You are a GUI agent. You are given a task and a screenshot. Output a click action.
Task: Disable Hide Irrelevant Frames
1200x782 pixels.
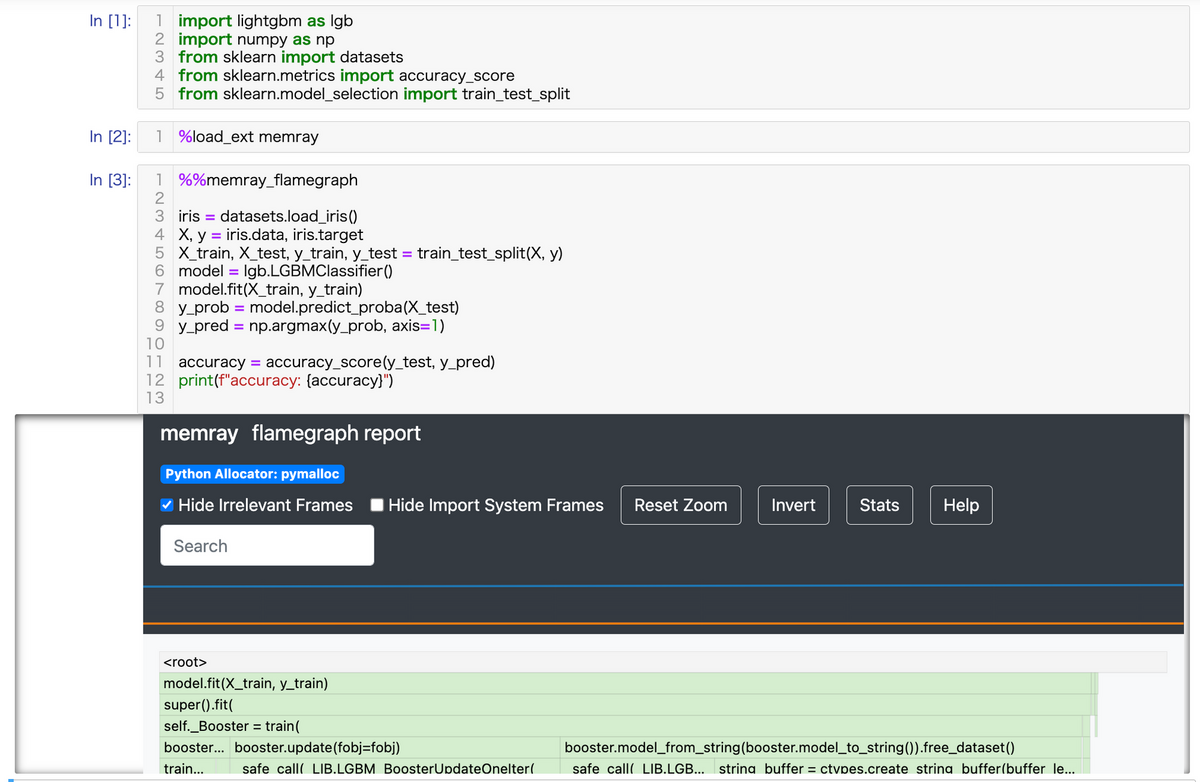click(167, 505)
